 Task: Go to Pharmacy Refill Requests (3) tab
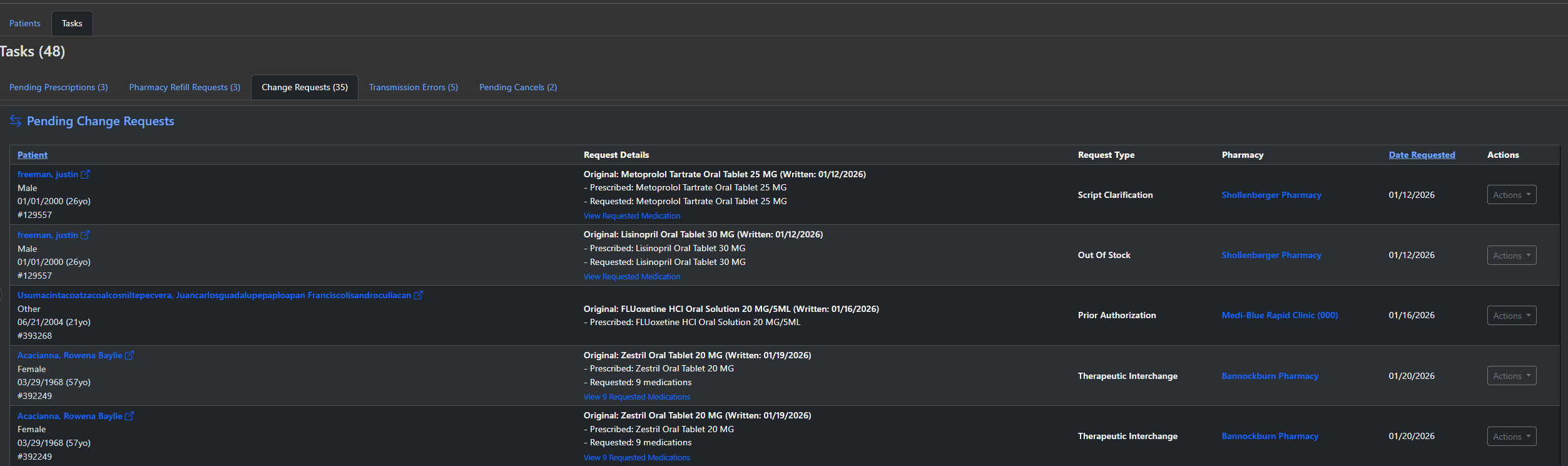[185, 87]
